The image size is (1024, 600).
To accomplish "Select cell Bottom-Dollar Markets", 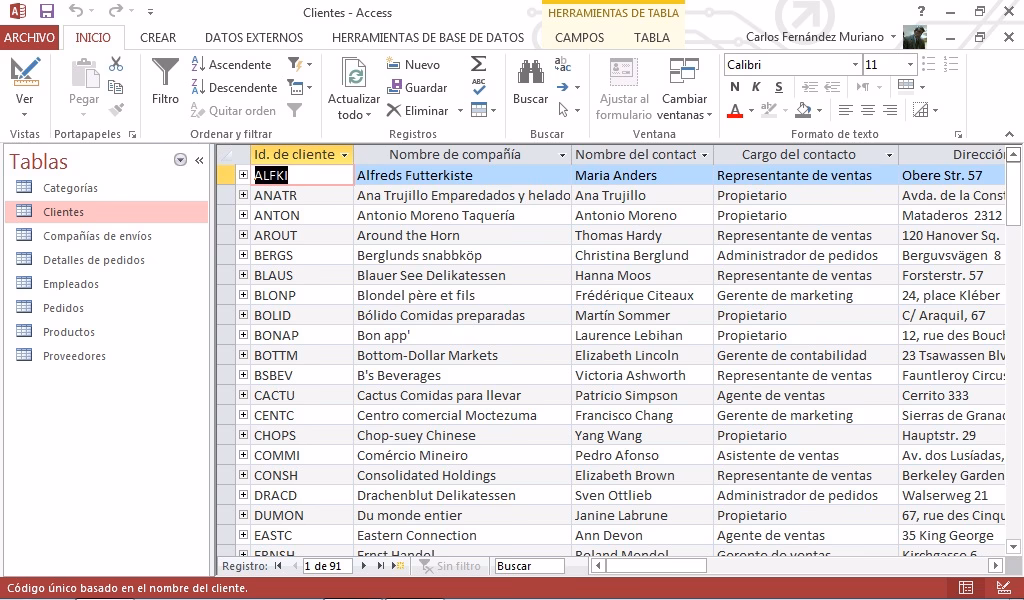I will click(462, 356).
